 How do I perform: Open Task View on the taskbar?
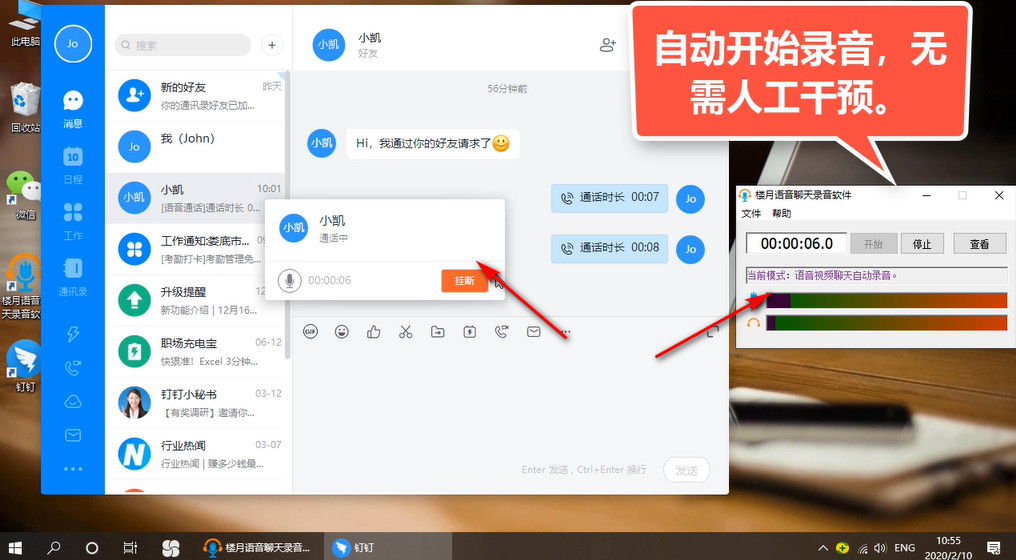[130, 548]
